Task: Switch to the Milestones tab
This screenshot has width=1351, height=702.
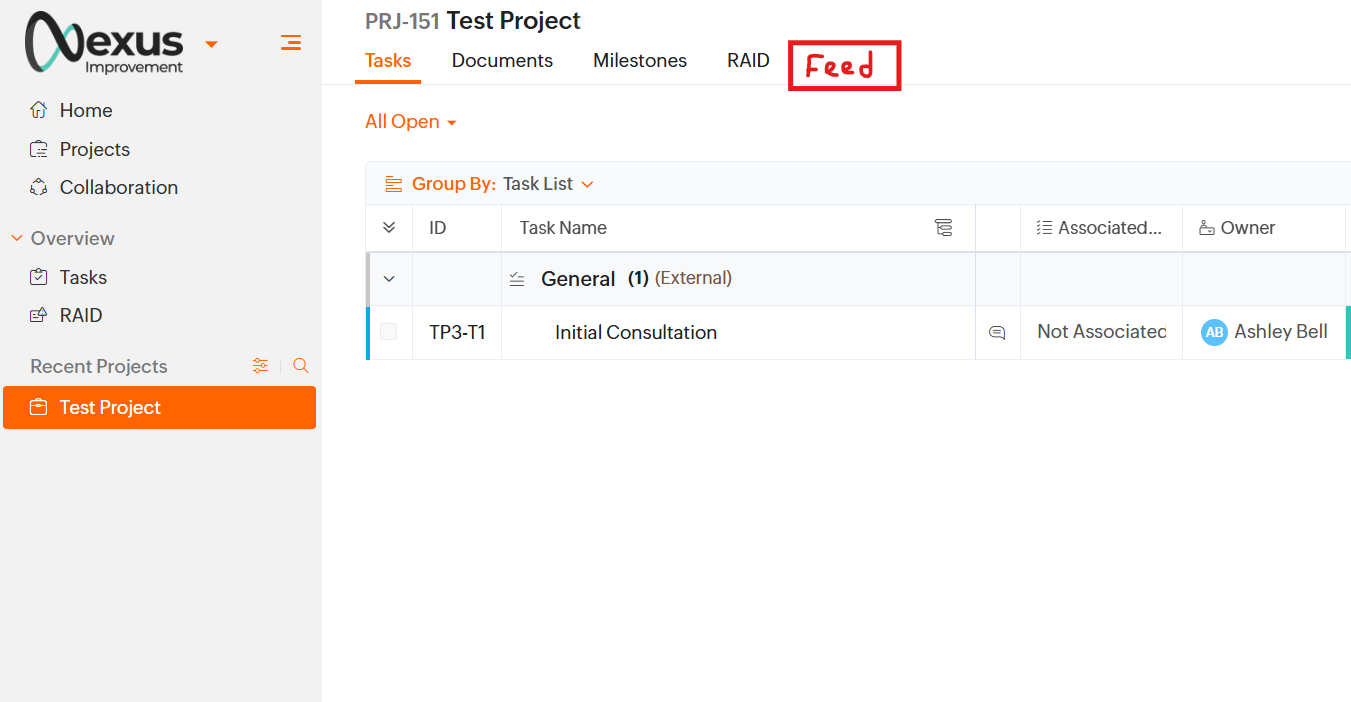Action: (640, 61)
